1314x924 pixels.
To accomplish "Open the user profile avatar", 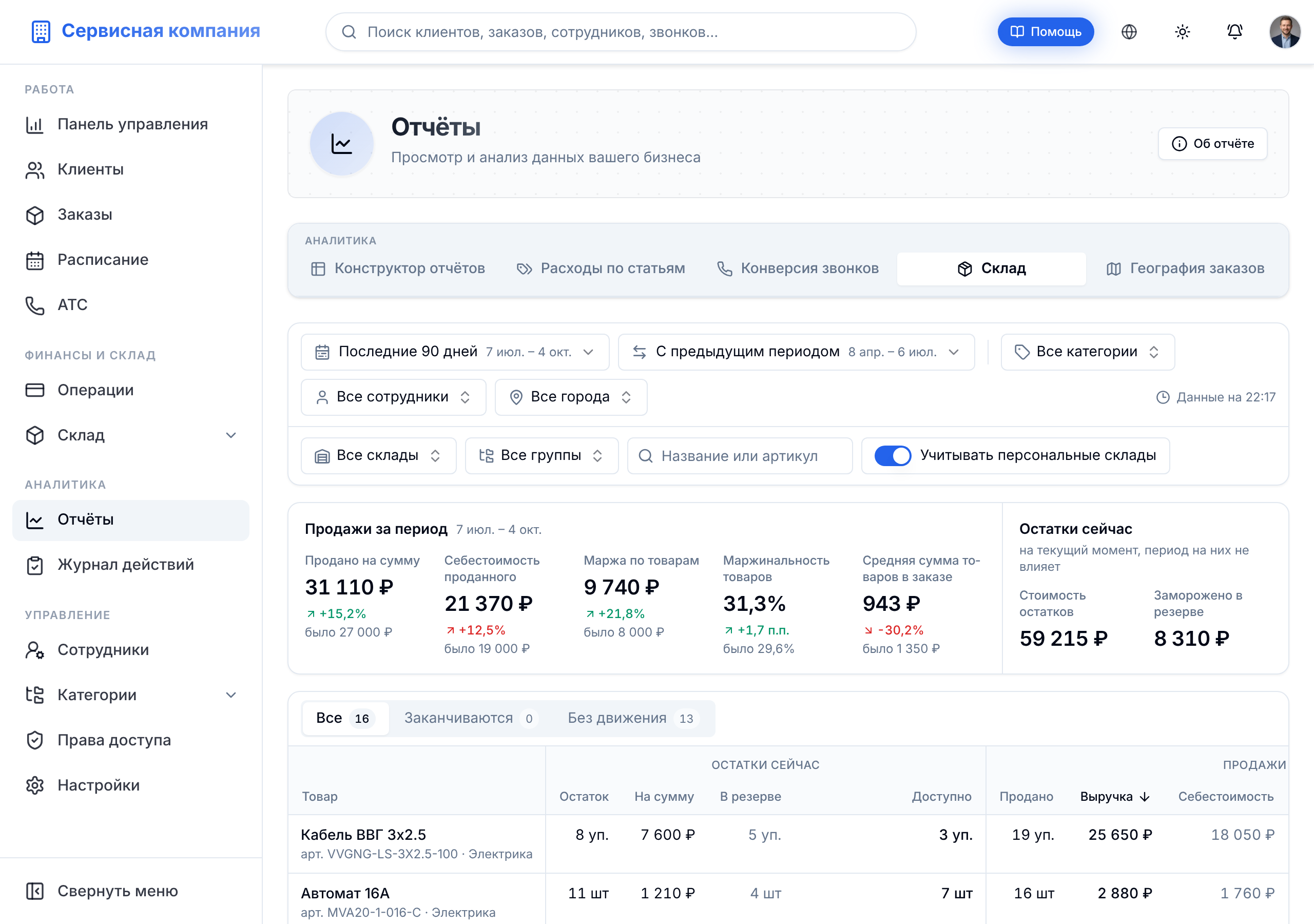I will click(x=1285, y=31).
